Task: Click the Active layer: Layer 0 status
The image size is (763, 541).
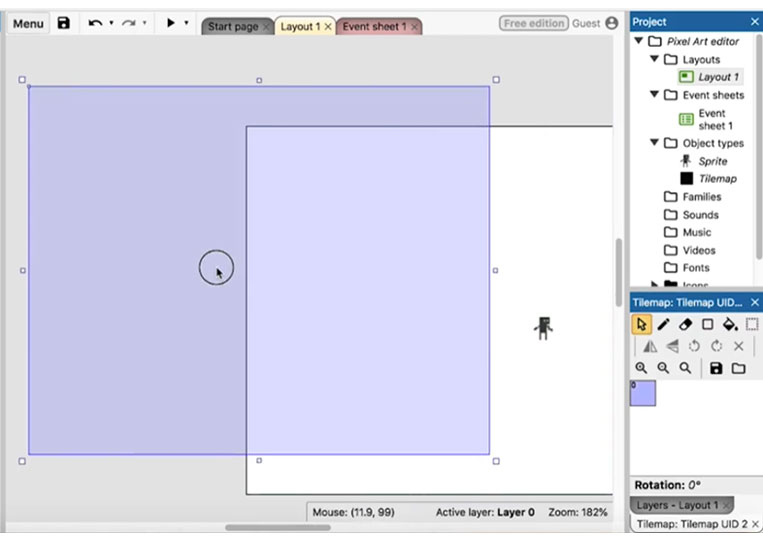Action: pos(485,512)
